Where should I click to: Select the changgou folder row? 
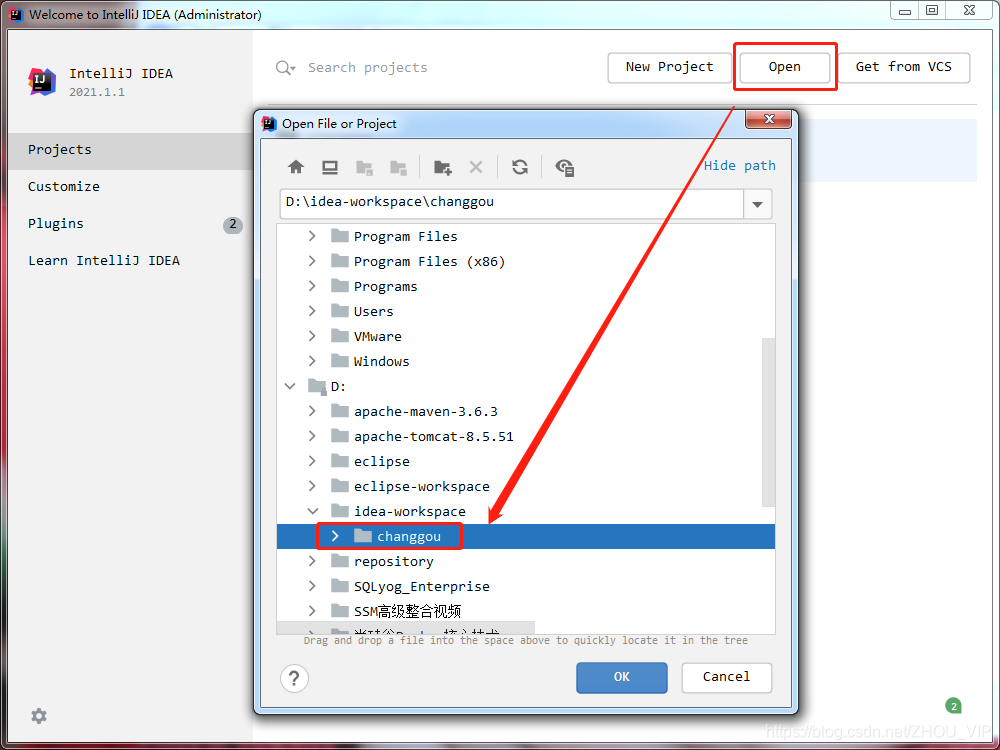(x=526, y=536)
